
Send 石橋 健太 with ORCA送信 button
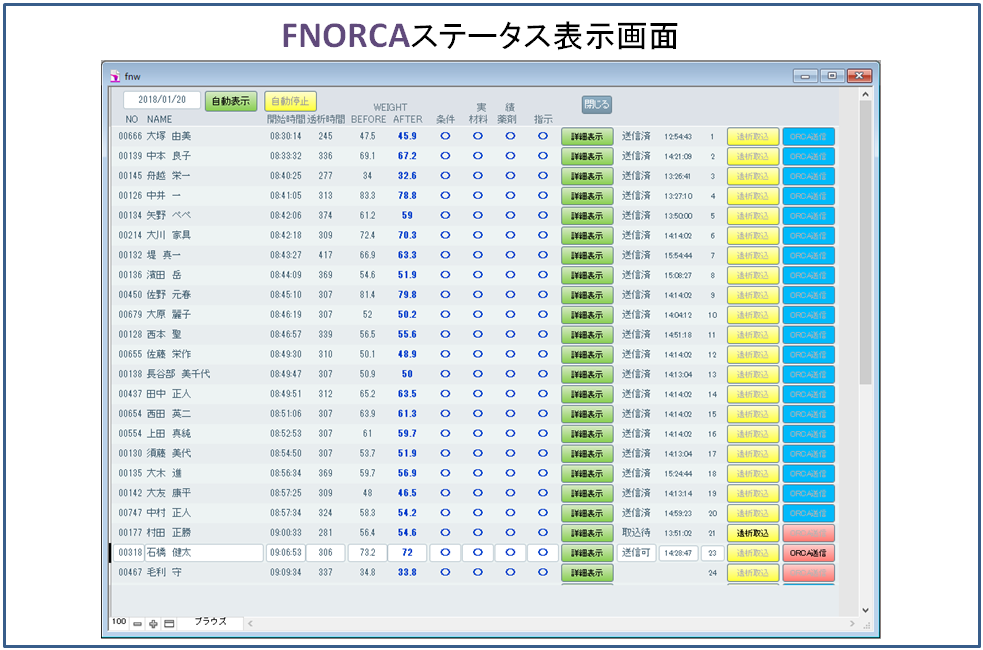point(808,553)
